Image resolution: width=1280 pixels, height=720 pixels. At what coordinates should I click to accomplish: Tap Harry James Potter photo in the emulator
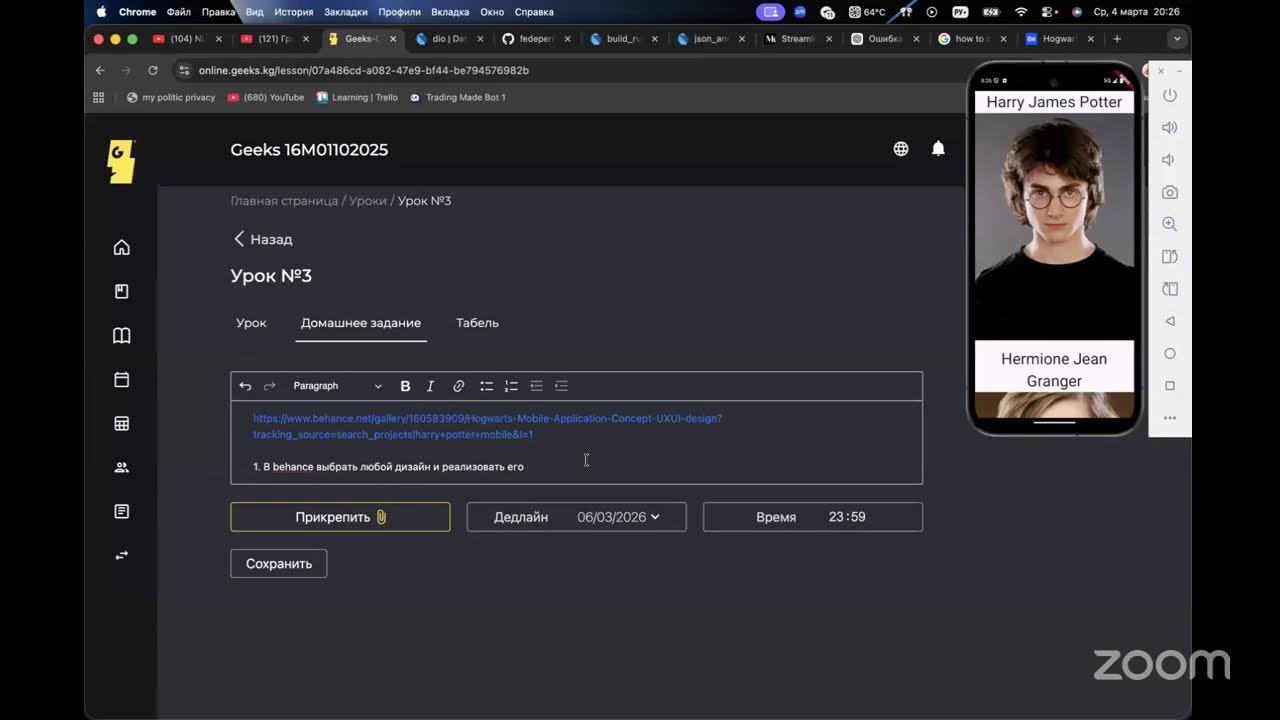pos(1054,227)
